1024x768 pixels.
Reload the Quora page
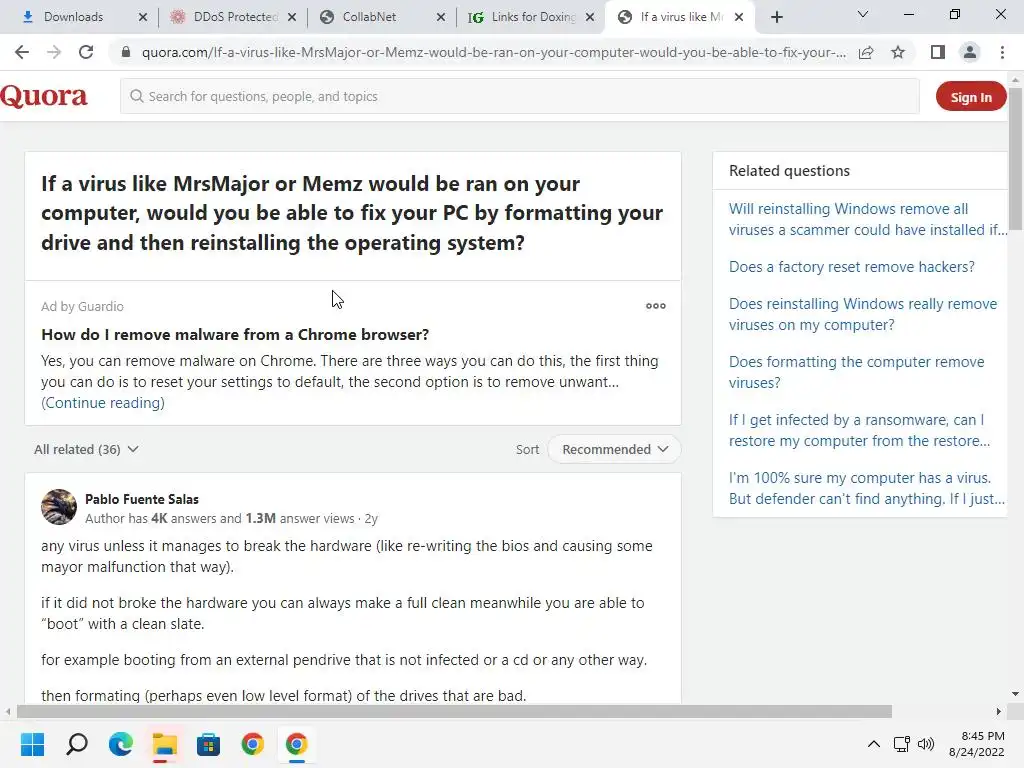[86, 52]
